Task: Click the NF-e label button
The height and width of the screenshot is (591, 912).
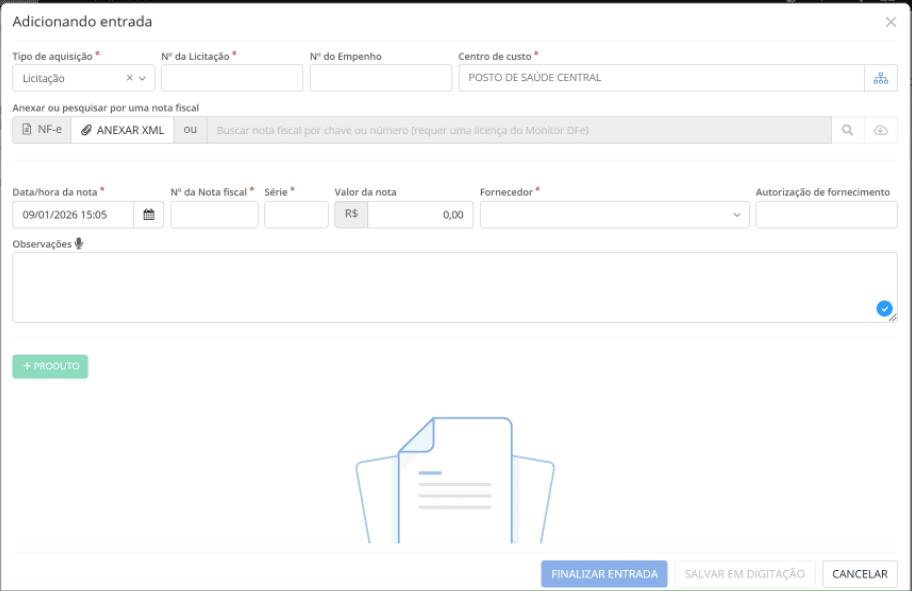Action: tap(42, 130)
